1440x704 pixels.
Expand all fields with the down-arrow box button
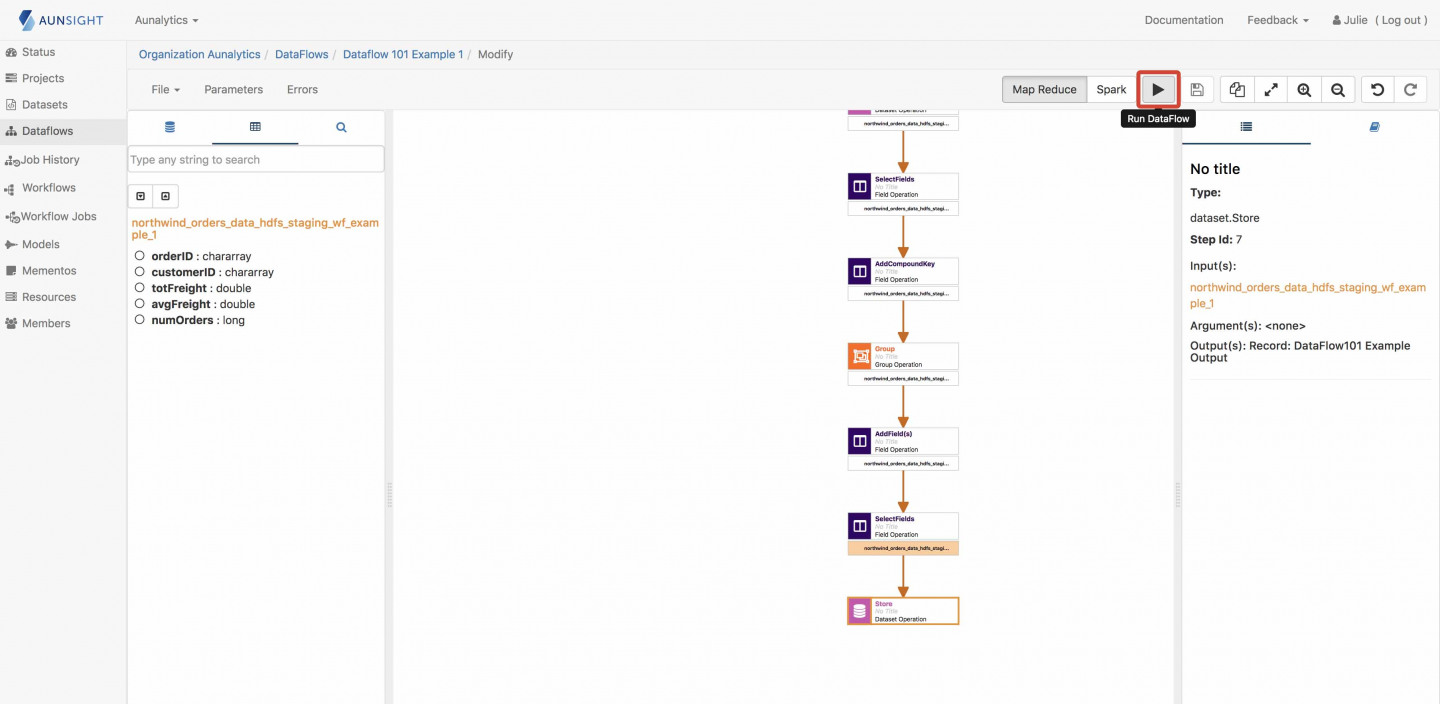tap(141, 196)
